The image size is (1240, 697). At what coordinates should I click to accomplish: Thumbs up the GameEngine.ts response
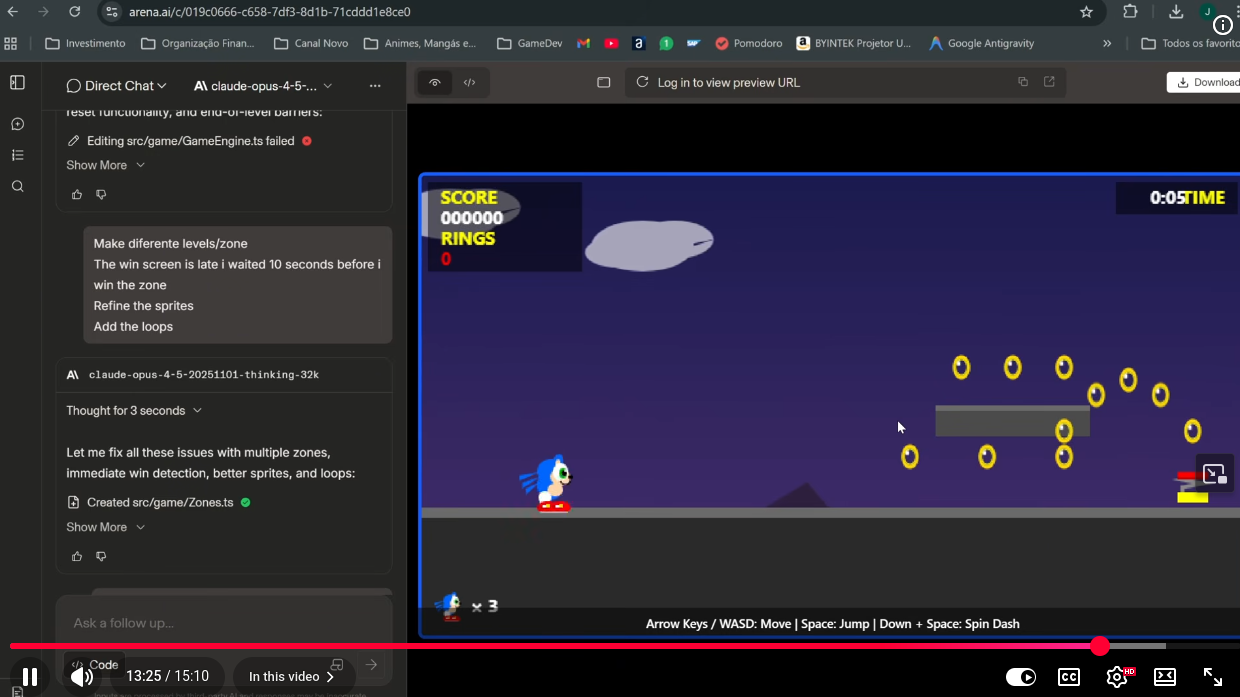(x=77, y=195)
